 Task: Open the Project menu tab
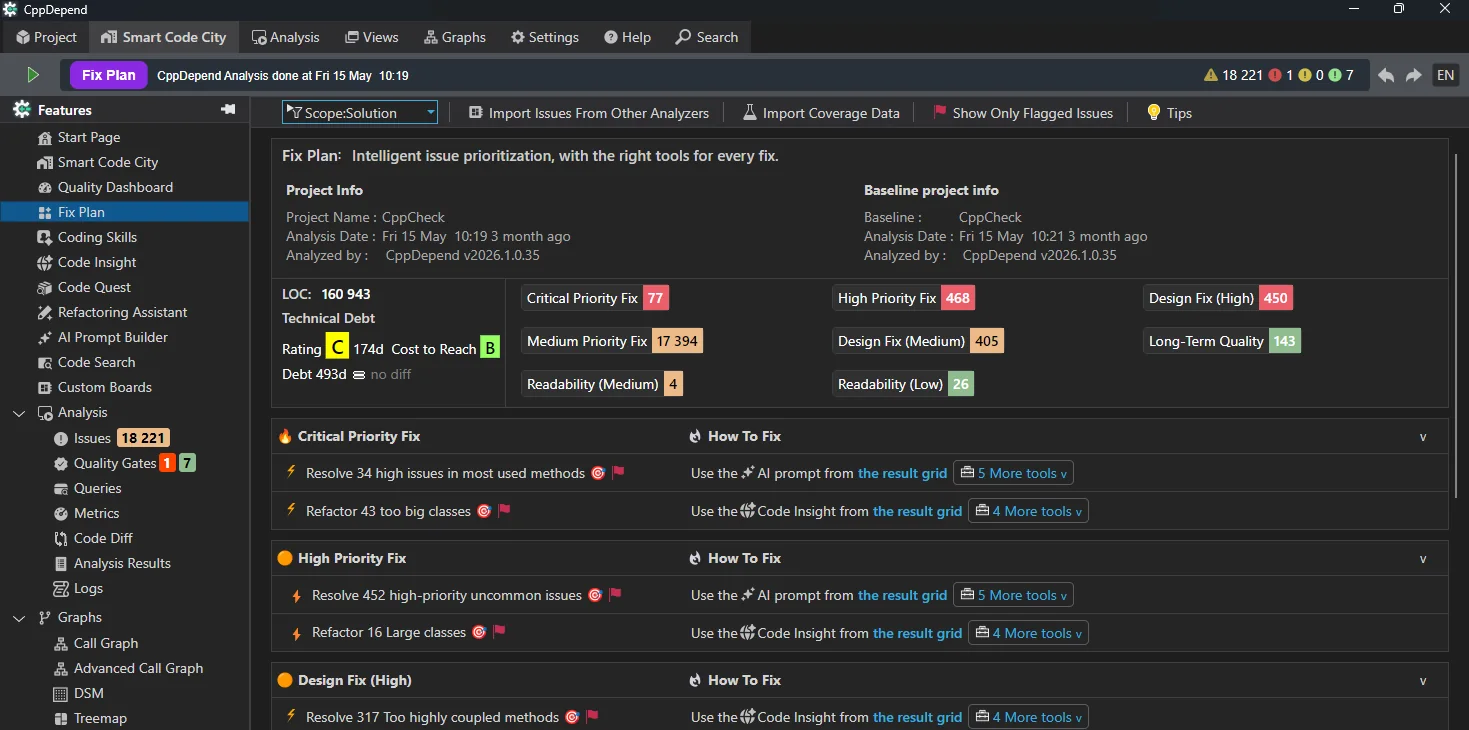pos(46,37)
